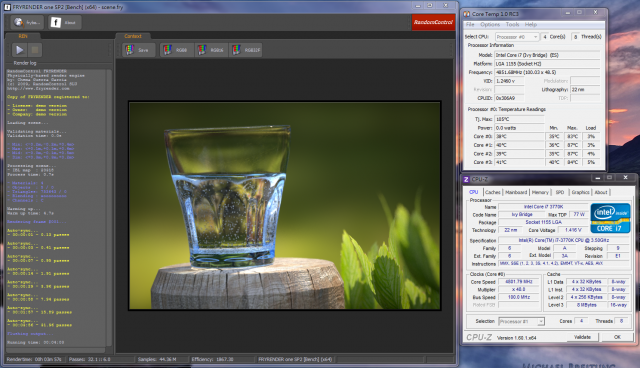Open the fryrender website globe button
The width and height of the screenshot is (640, 368).
27,22
